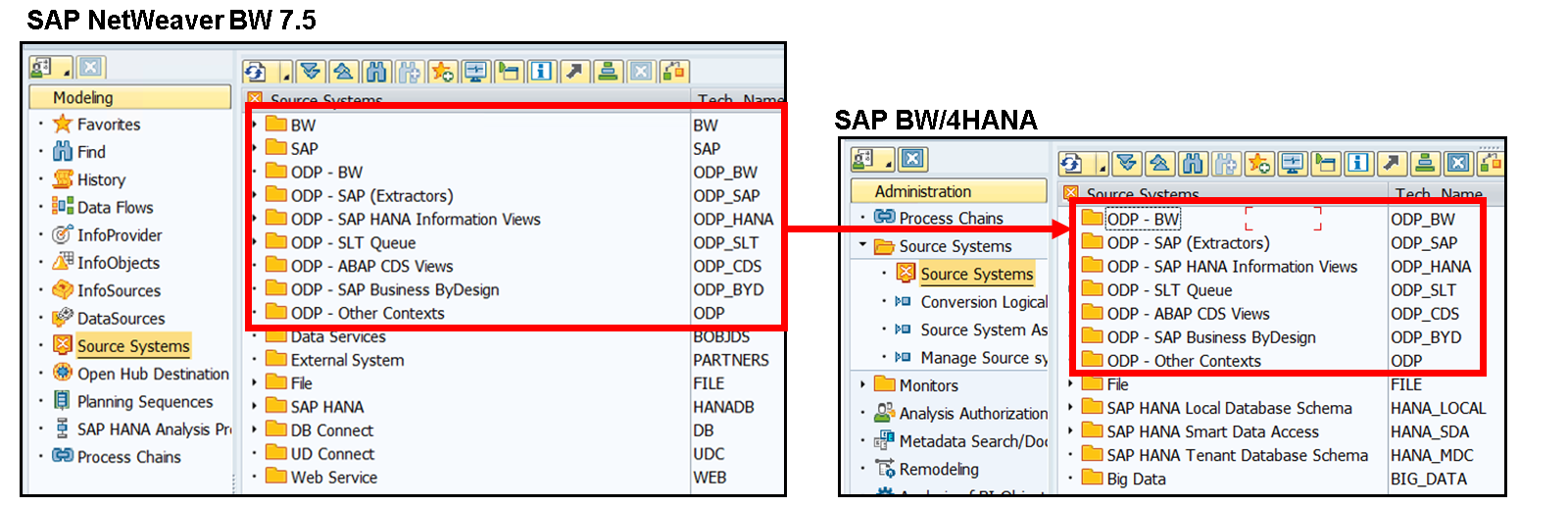The width and height of the screenshot is (1568, 507).
Task: Click BOBJDS tech name cell in BW 7.5
Action: pos(721,336)
